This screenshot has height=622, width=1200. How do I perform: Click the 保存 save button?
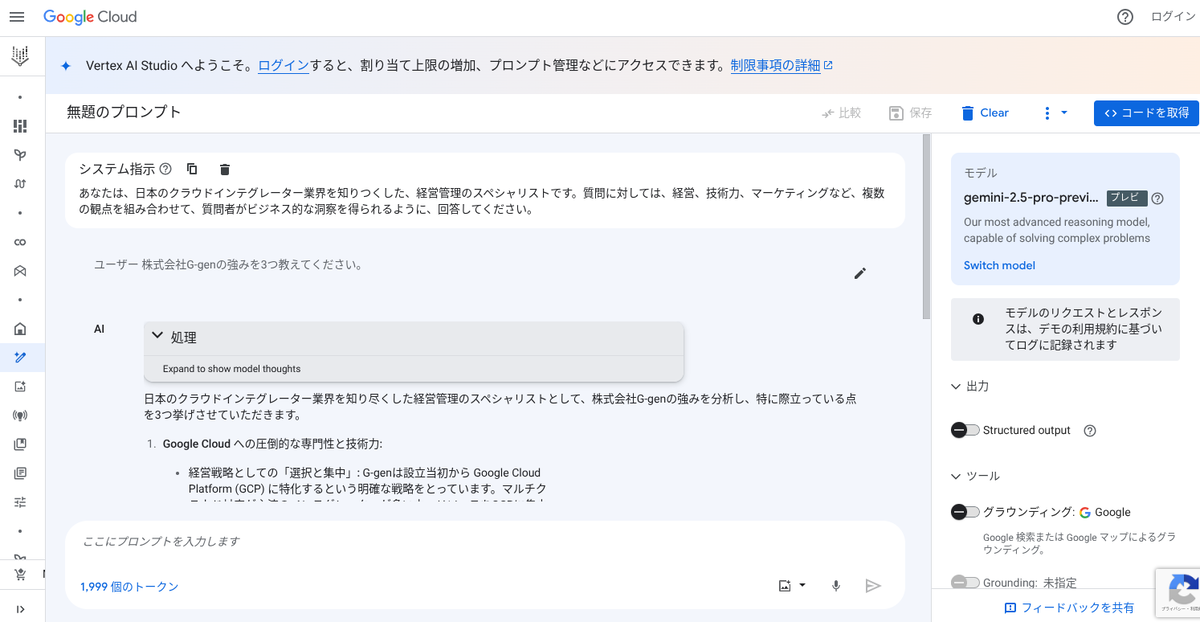911,113
